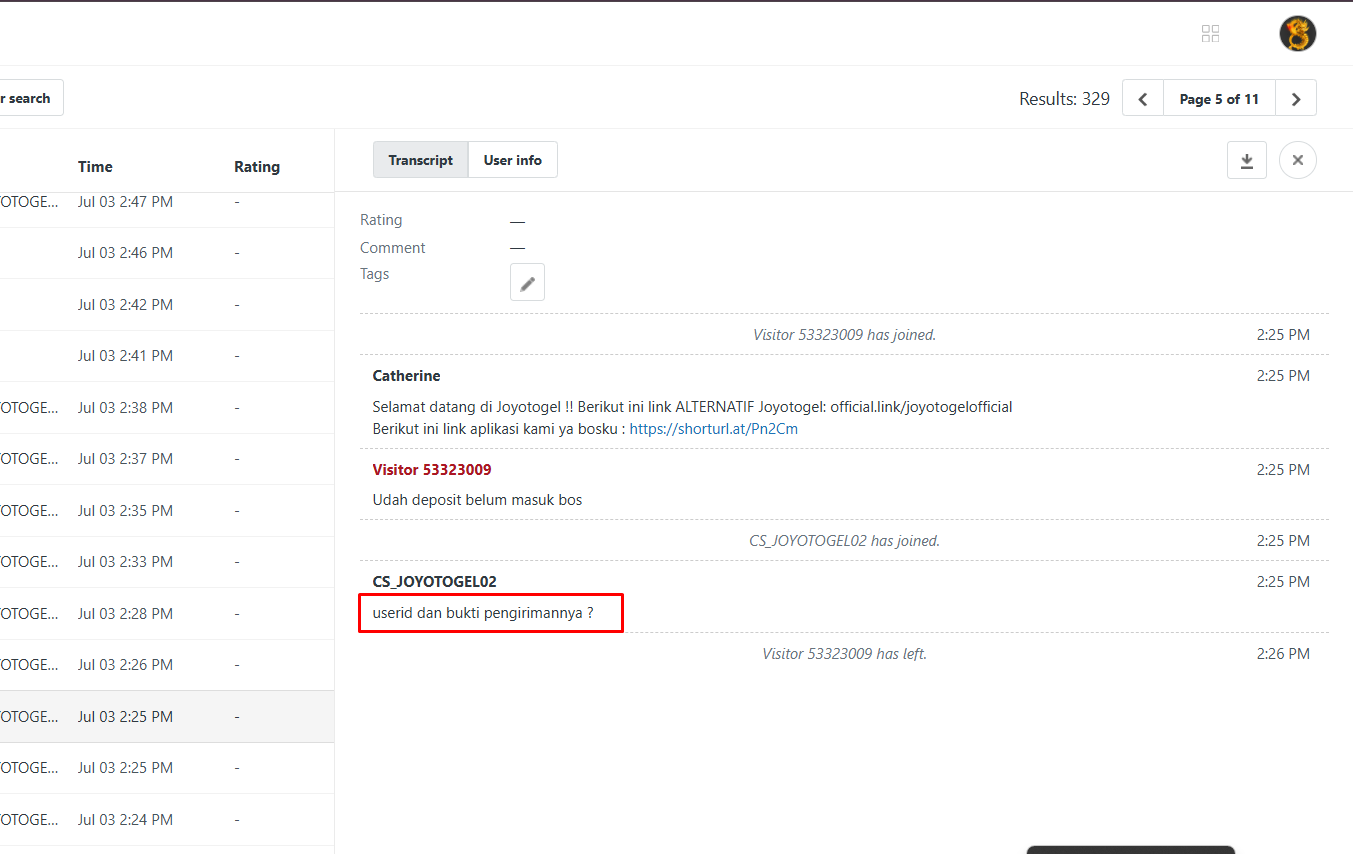The height and width of the screenshot is (854, 1353).
Task: Select the chat from Jul 03 2:46 PM
Action: pos(167,253)
